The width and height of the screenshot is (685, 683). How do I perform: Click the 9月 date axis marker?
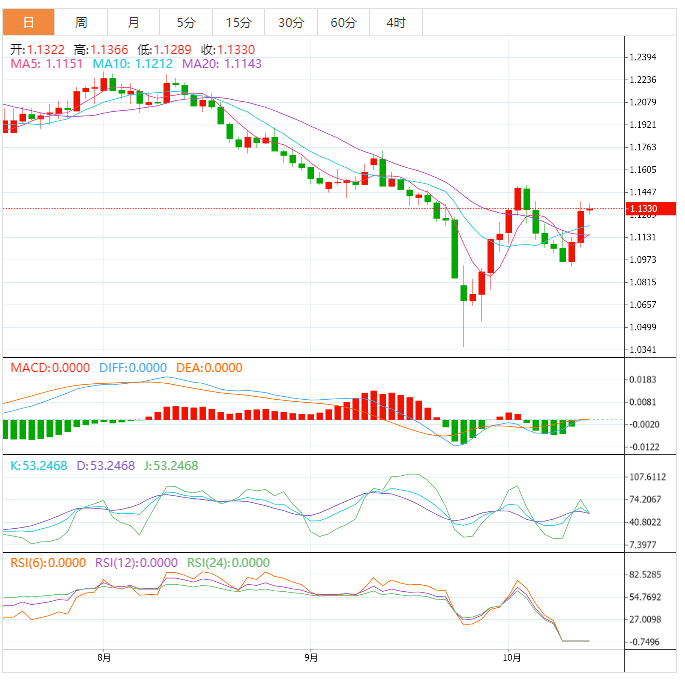tap(311, 657)
